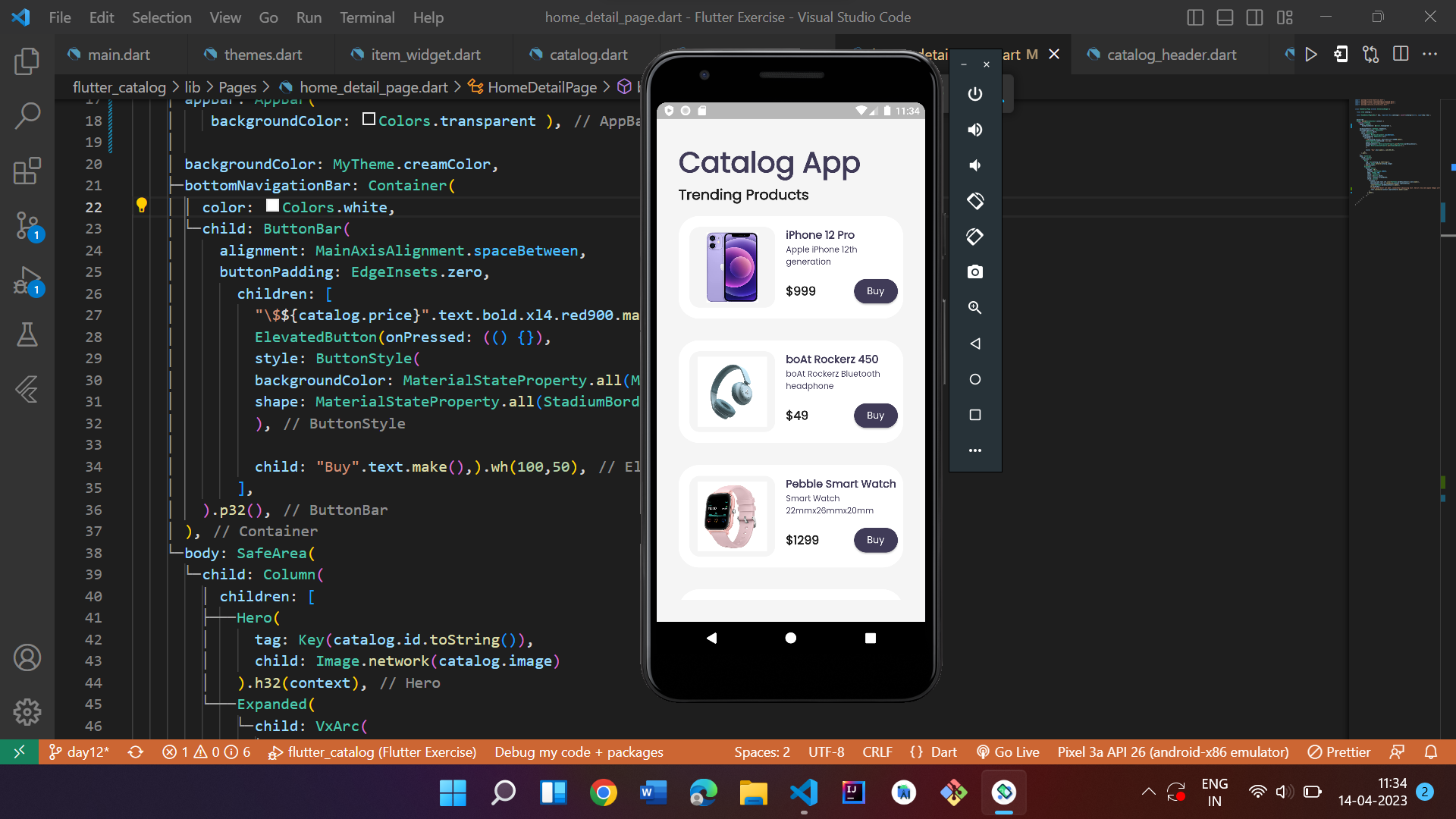The height and width of the screenshot is (819, 1456).
Task: Open Chrome from the taskbar
Action: coord(603,792)
